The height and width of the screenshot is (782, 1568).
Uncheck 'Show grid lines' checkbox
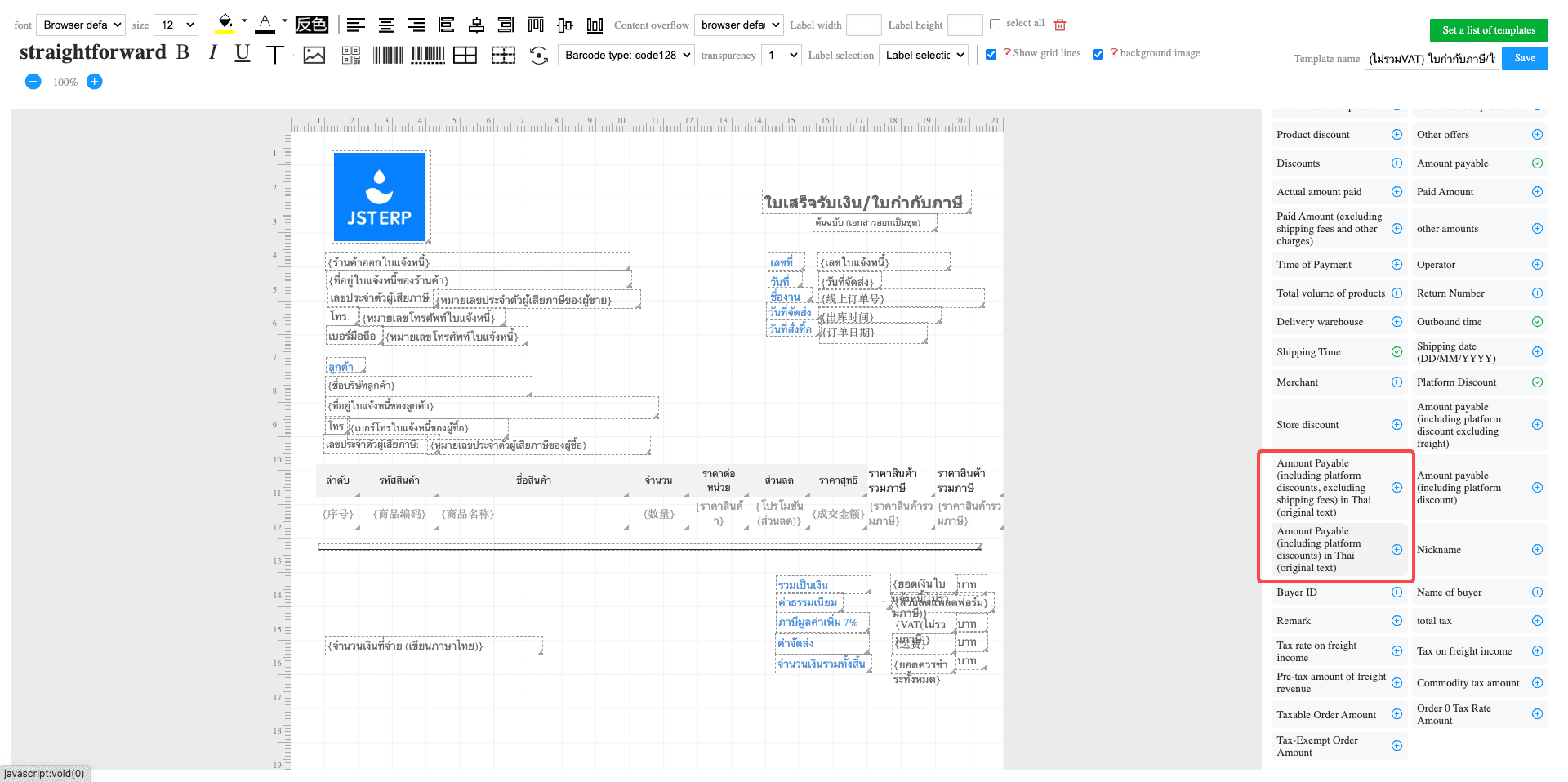tap(991, 54)
